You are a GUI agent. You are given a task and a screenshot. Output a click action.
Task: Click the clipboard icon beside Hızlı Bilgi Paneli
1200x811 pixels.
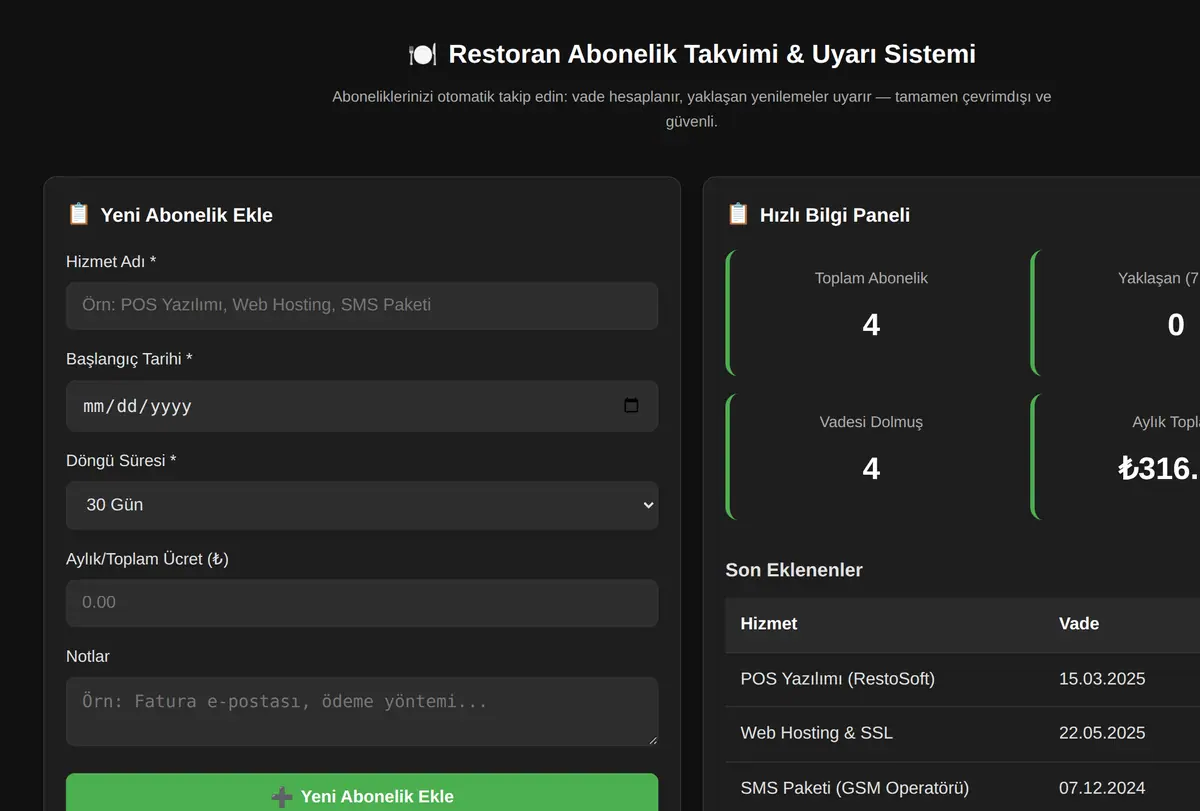[x=738, y=214]
